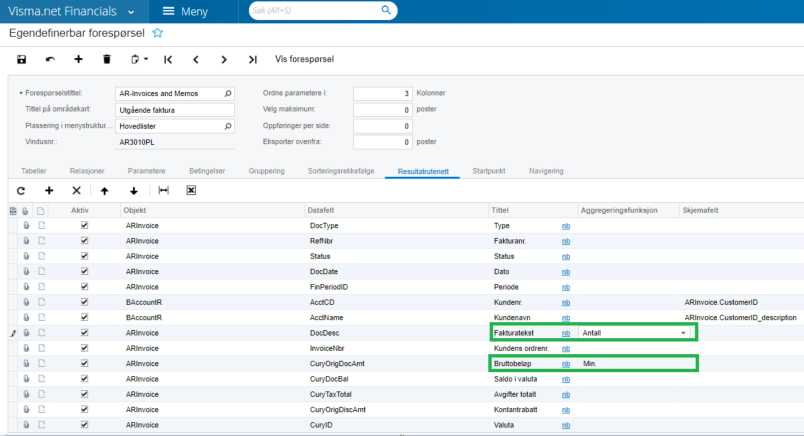Open the Meny button
The height and width of the screenshot is (436, 804).
pyautogui.click(x=184, y=11)
